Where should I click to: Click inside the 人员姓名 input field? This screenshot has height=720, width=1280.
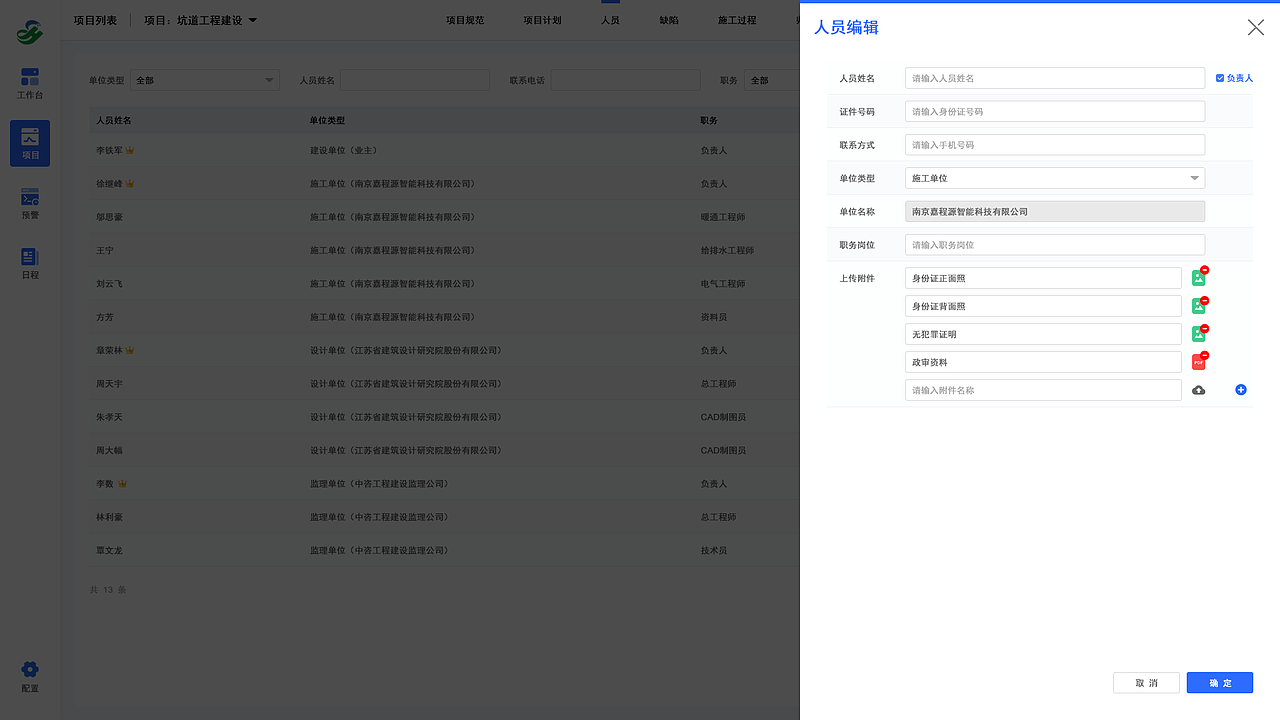point(1054,77)
